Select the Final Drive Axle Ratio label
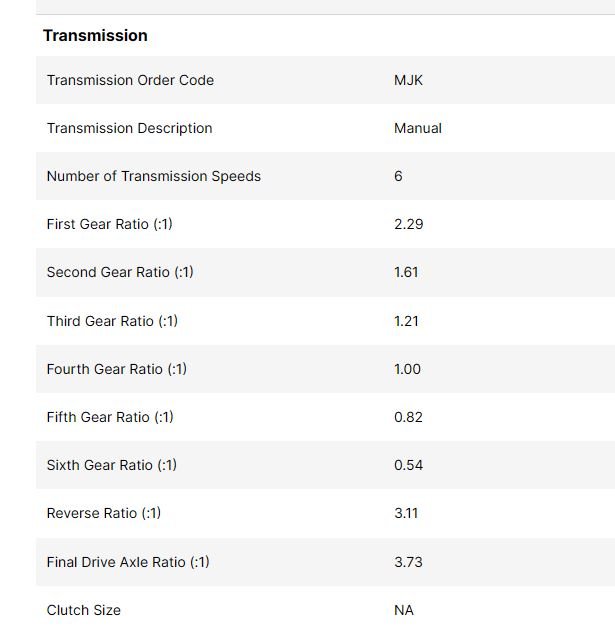This screenshot has width=615, height=642. tap(128, 562)
